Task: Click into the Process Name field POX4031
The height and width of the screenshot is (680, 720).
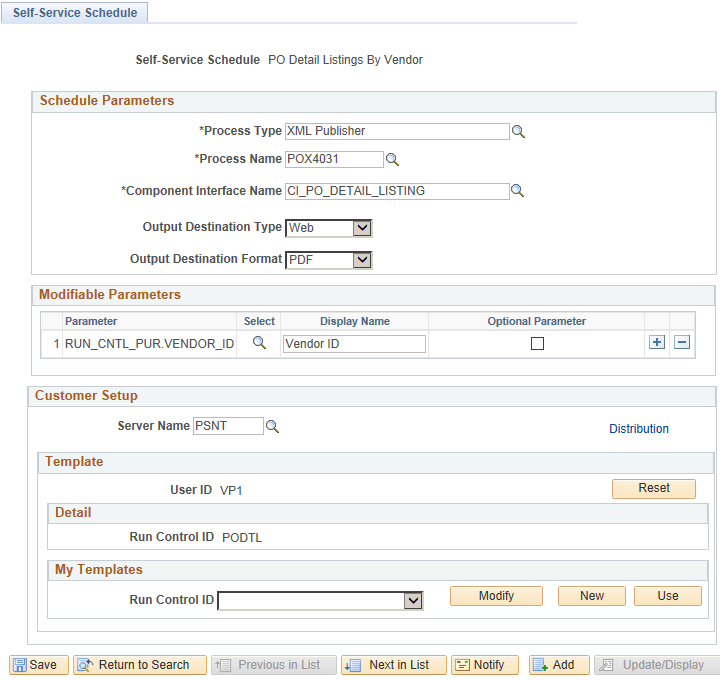Action: coord(334,159)
